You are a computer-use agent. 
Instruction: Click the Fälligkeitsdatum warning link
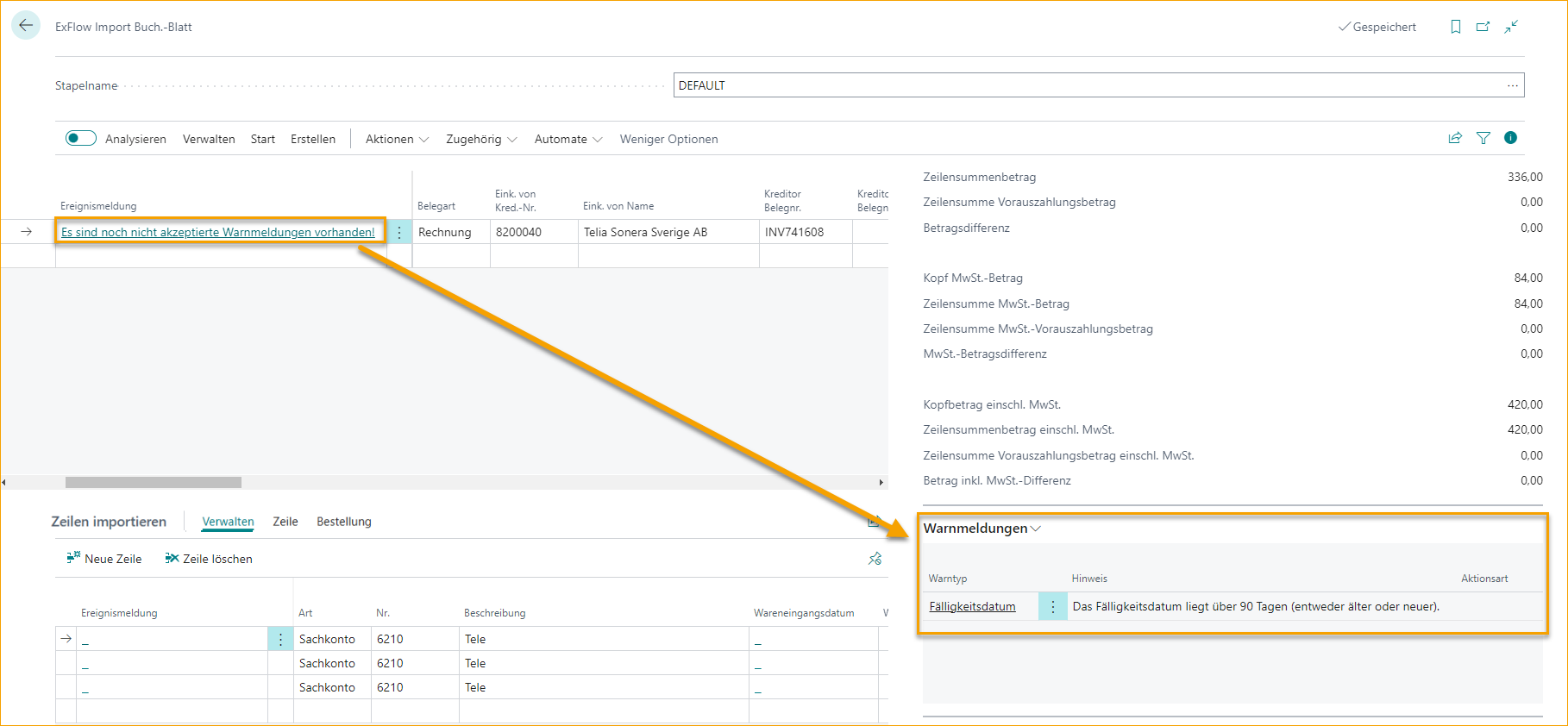972,607
